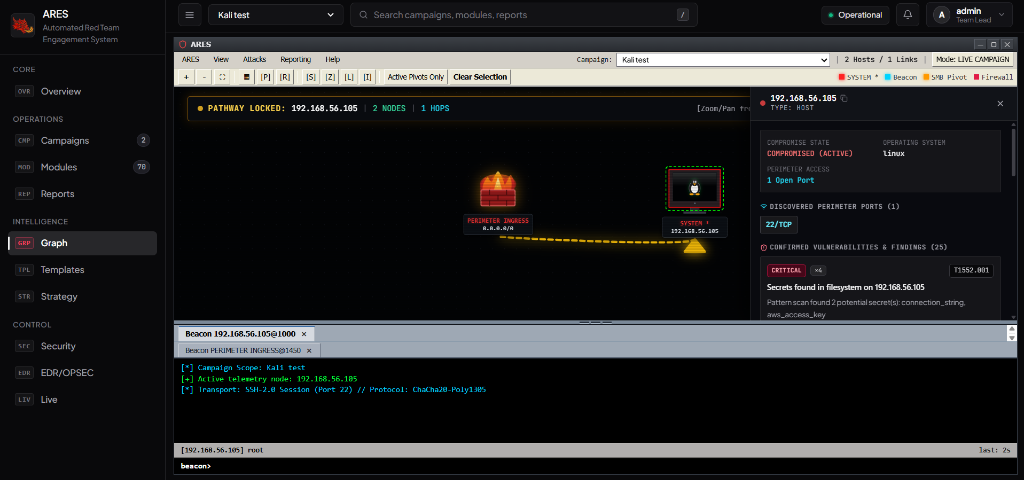Click the [Z] toolbar button
The height and width of the screenshot is (480, 1024).
coord(330,77)
